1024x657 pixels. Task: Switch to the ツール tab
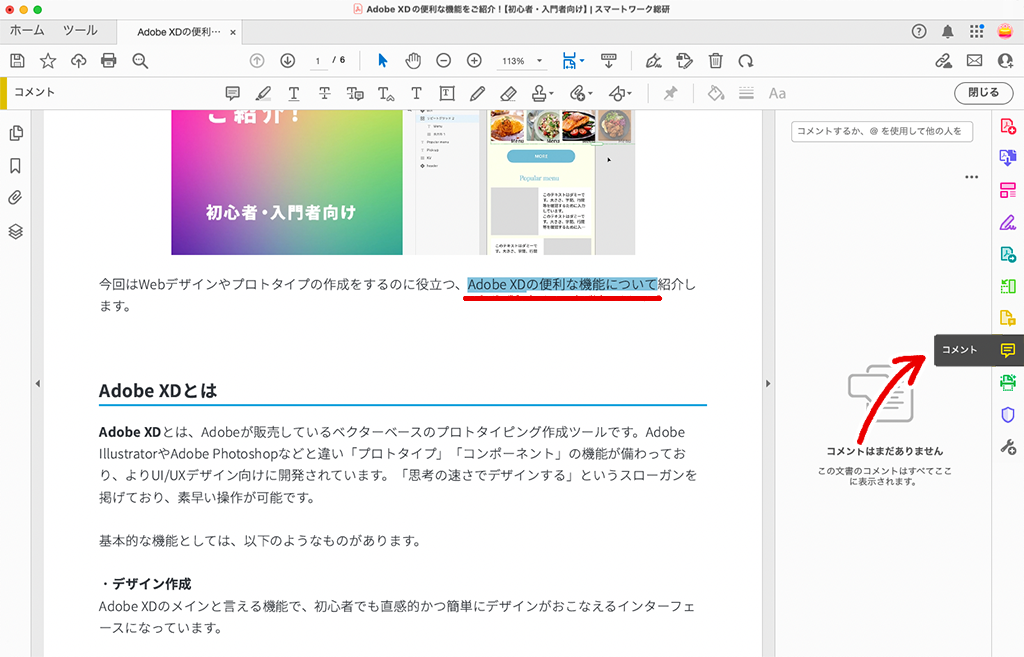click(80, 31)
